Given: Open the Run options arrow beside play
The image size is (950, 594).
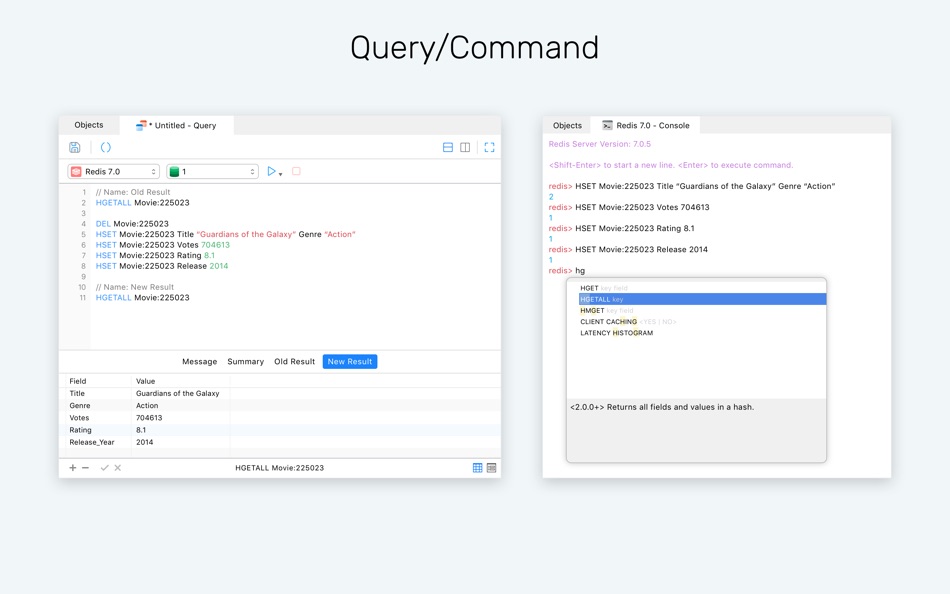Looking at the screenshot, I should point(281,175).
